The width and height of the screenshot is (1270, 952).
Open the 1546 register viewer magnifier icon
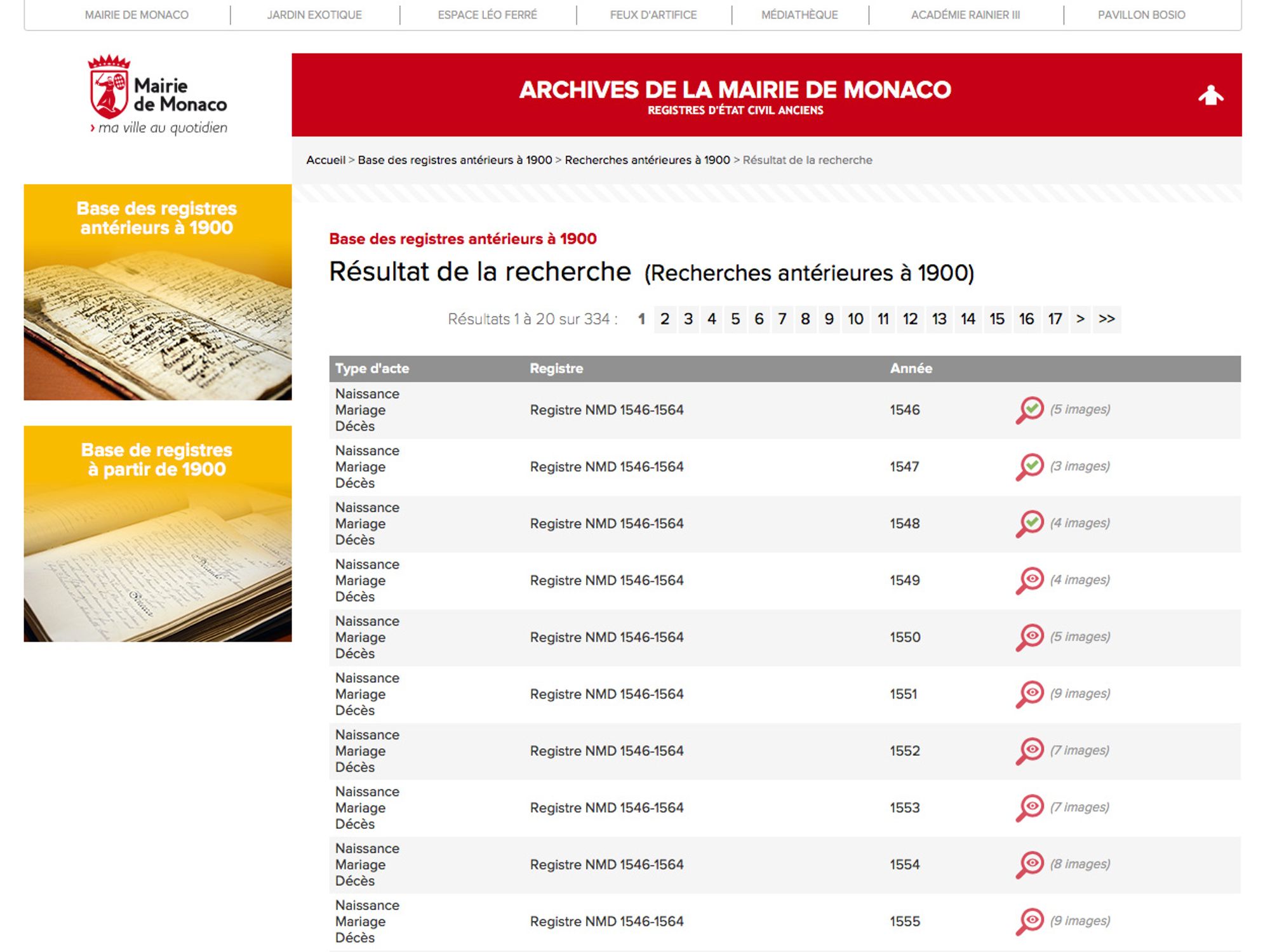(1030, 409)
